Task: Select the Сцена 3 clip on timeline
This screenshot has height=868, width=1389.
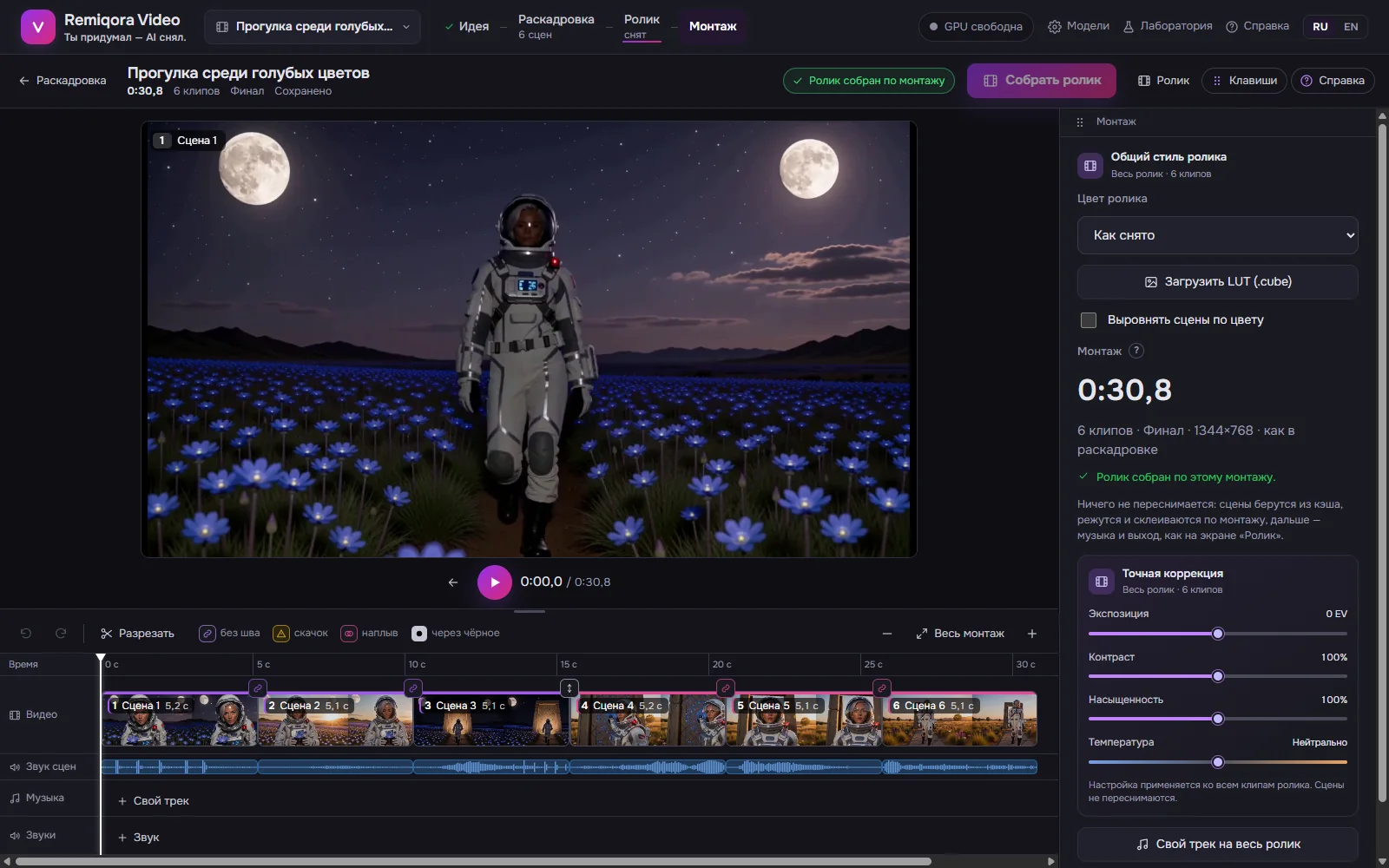Action: pos(491,720)
